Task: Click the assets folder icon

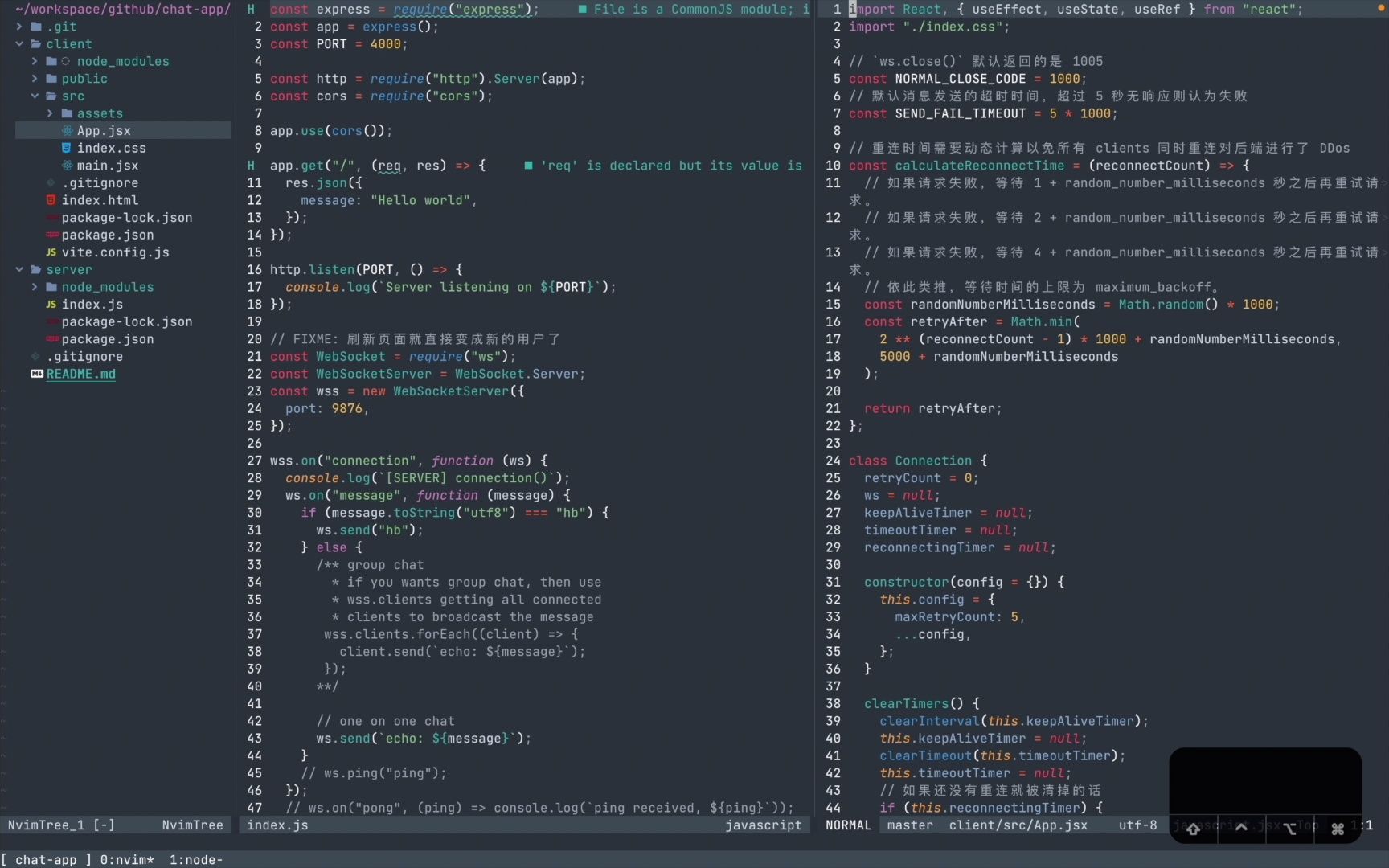Action: pos(67,113)
